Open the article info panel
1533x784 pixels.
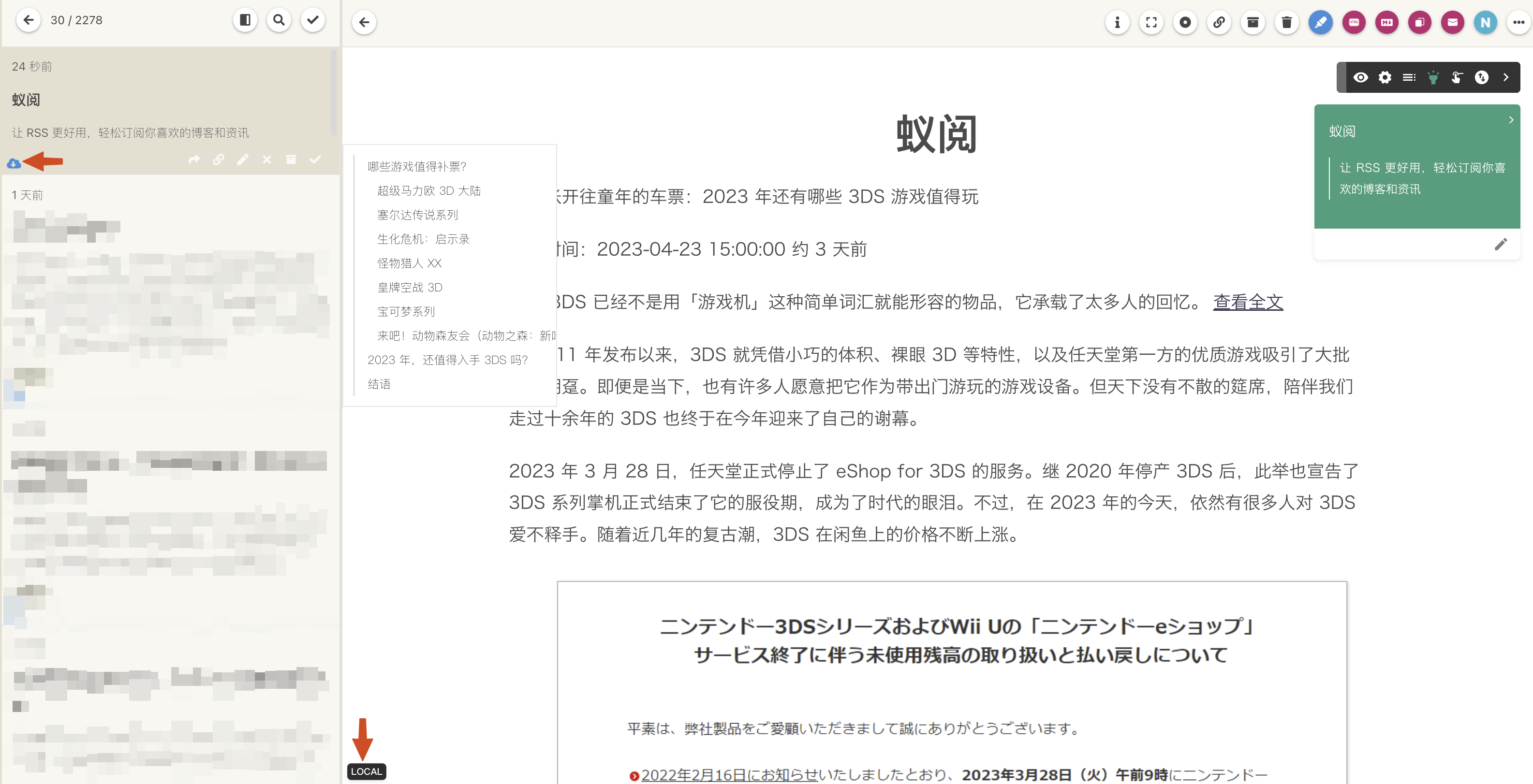1118,22
